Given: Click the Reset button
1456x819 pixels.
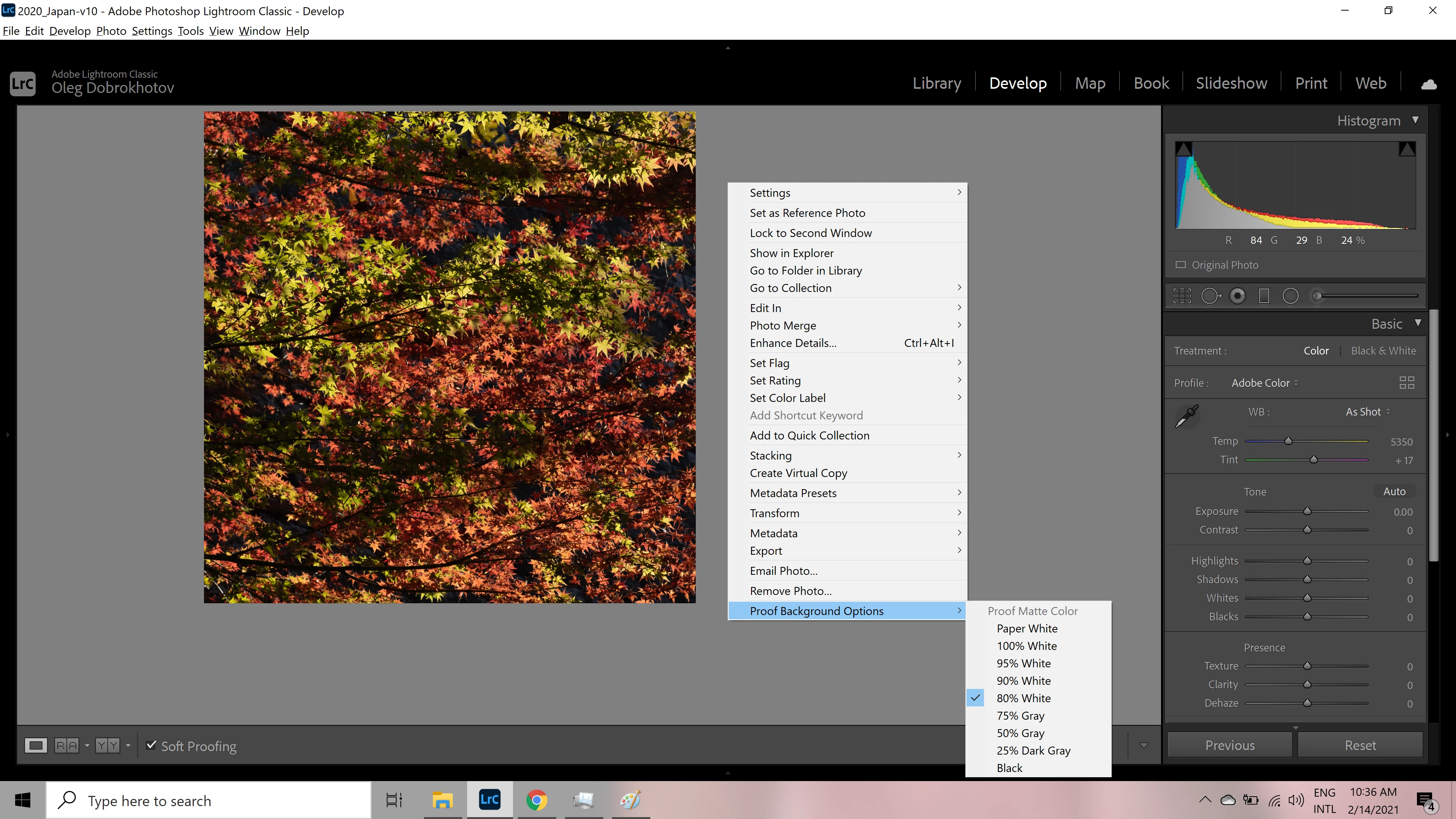Looking at the screenshot, I should click(x=1360, y=745).
